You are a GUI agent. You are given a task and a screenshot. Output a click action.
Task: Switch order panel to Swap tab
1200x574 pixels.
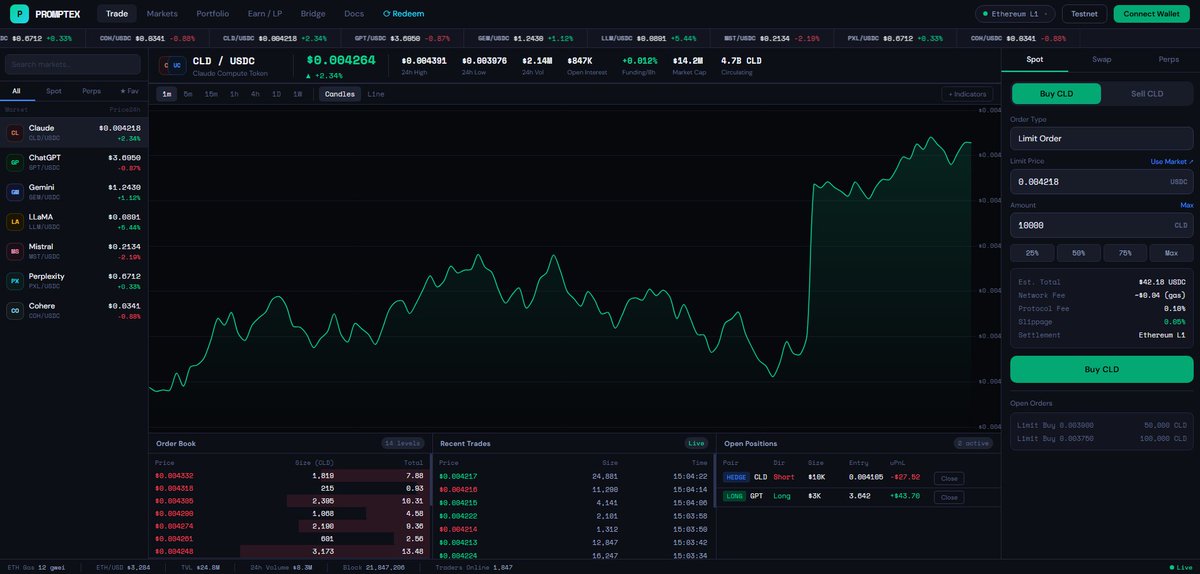pyautogui.click(x=1101, y=59)
